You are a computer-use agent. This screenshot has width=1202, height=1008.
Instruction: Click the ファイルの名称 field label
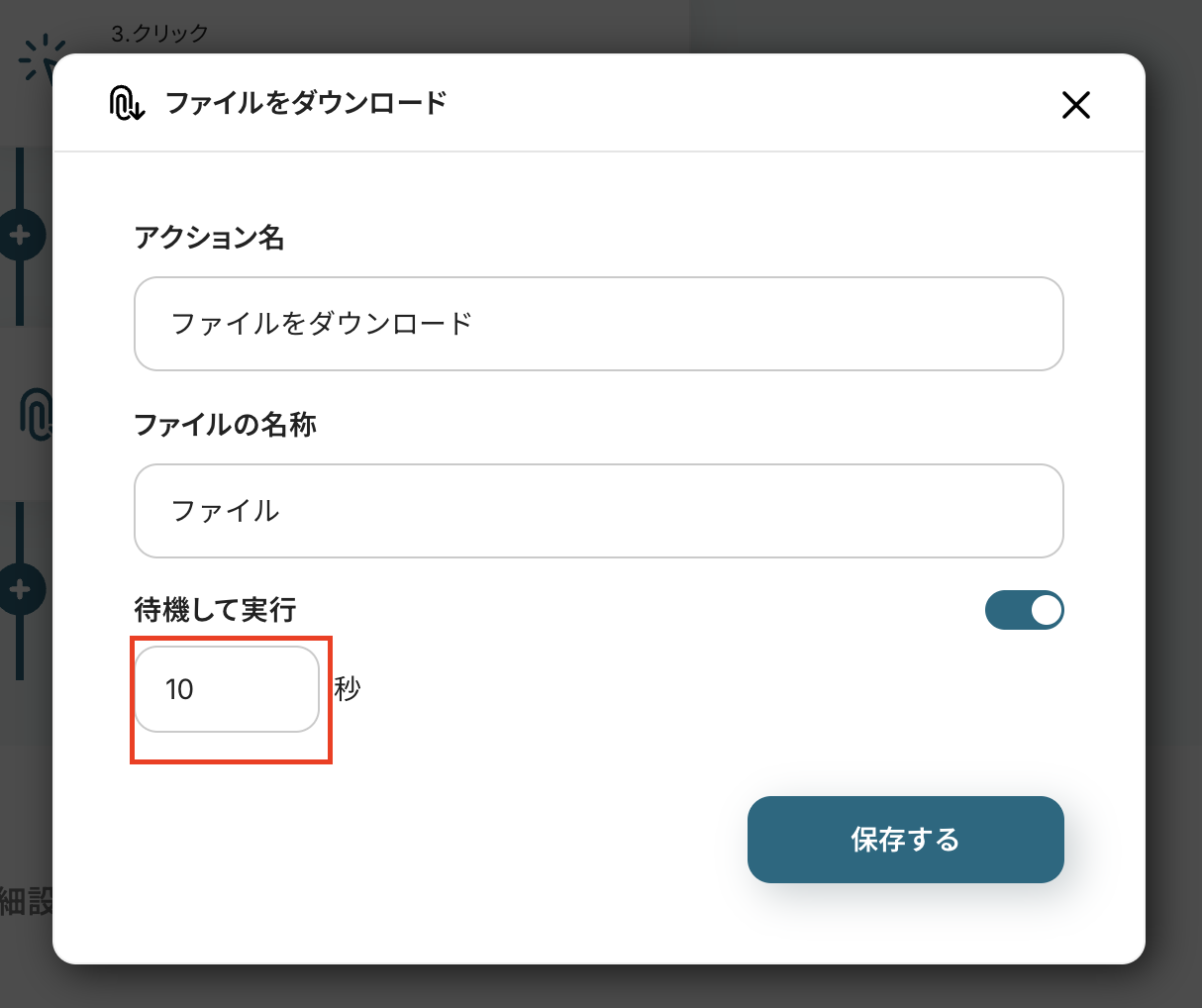[225, 425]
